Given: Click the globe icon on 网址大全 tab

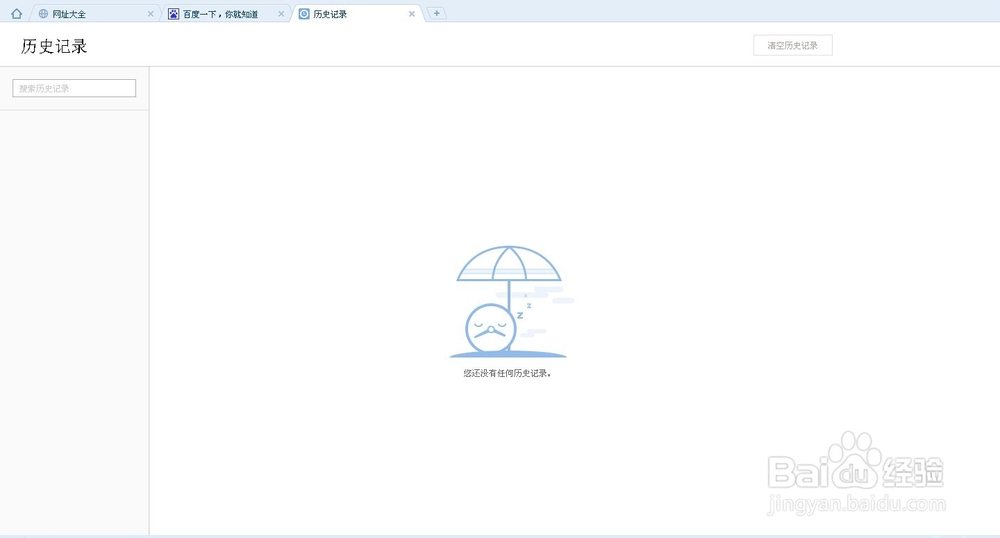Looking at the screenshot, I should (43, 13).
